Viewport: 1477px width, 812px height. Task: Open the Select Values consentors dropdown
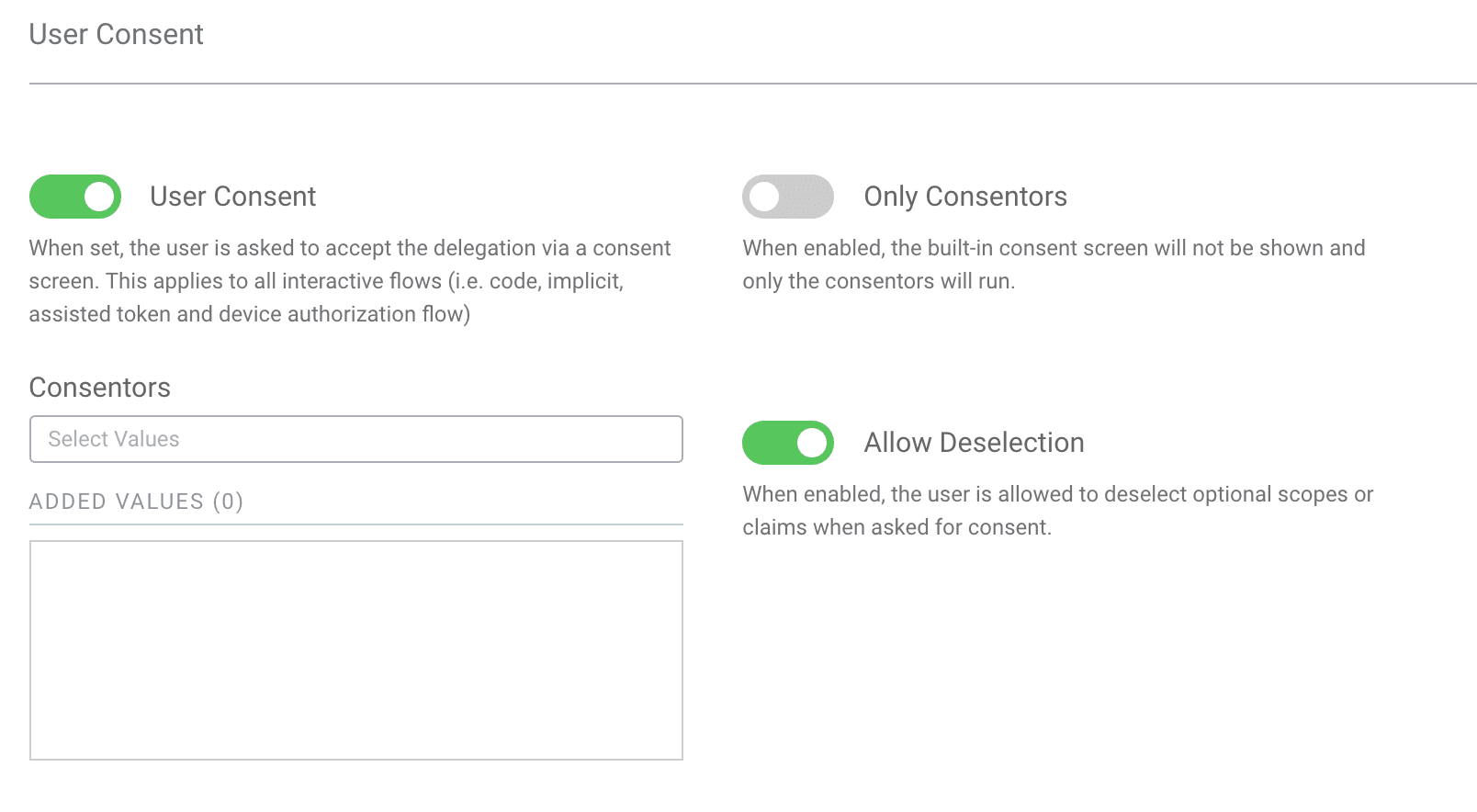pyautogui.click(x=356, y=439)
